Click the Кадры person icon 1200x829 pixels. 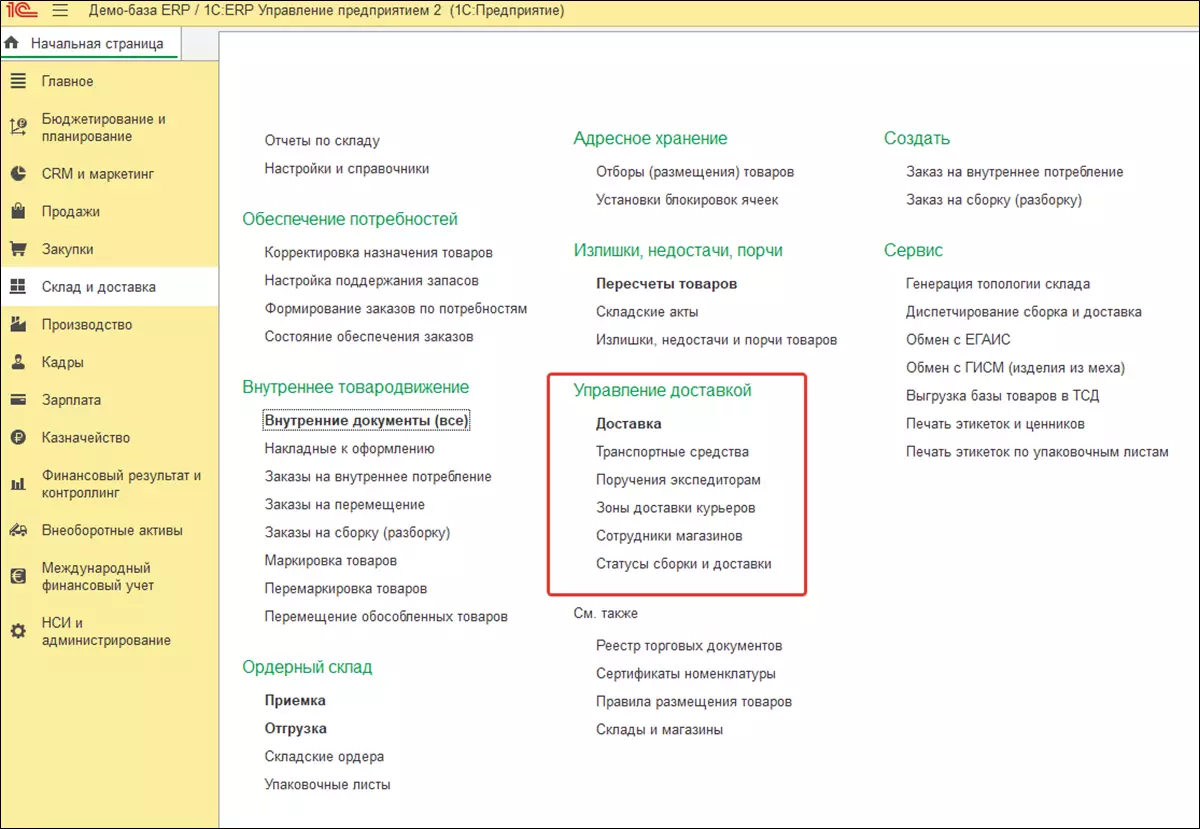pos(18,362)
